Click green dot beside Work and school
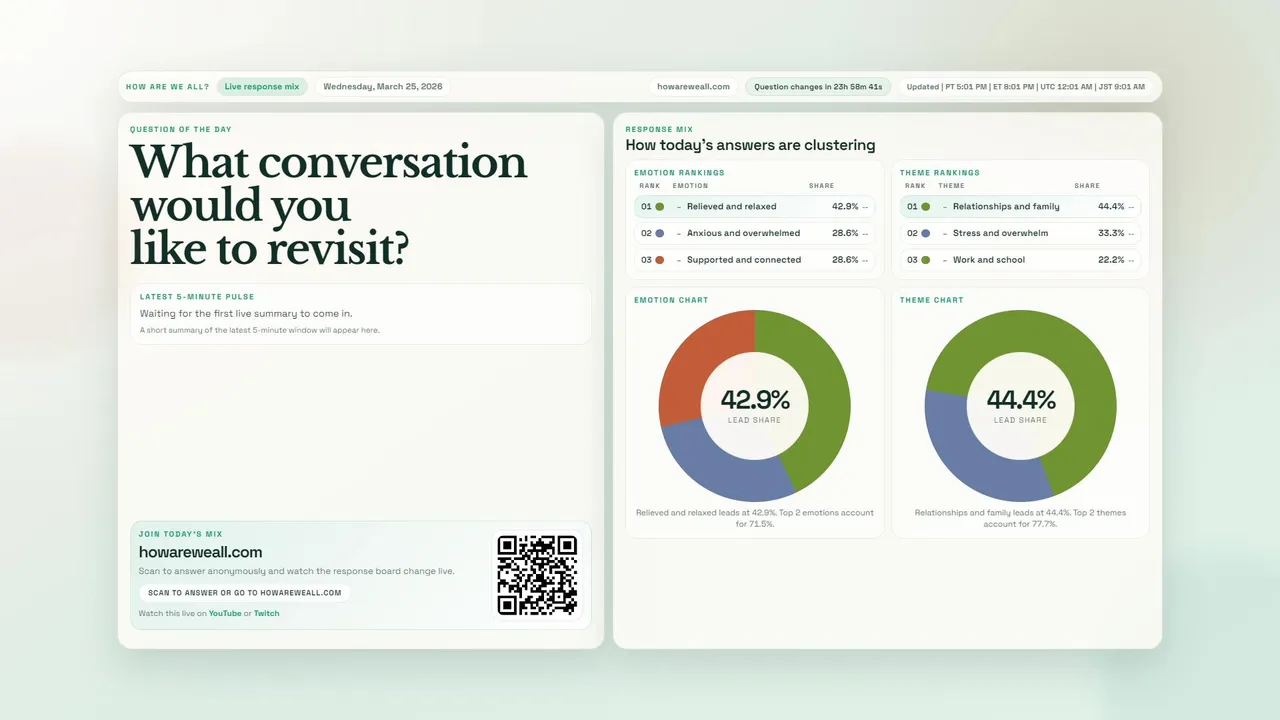 coord(926,260)
